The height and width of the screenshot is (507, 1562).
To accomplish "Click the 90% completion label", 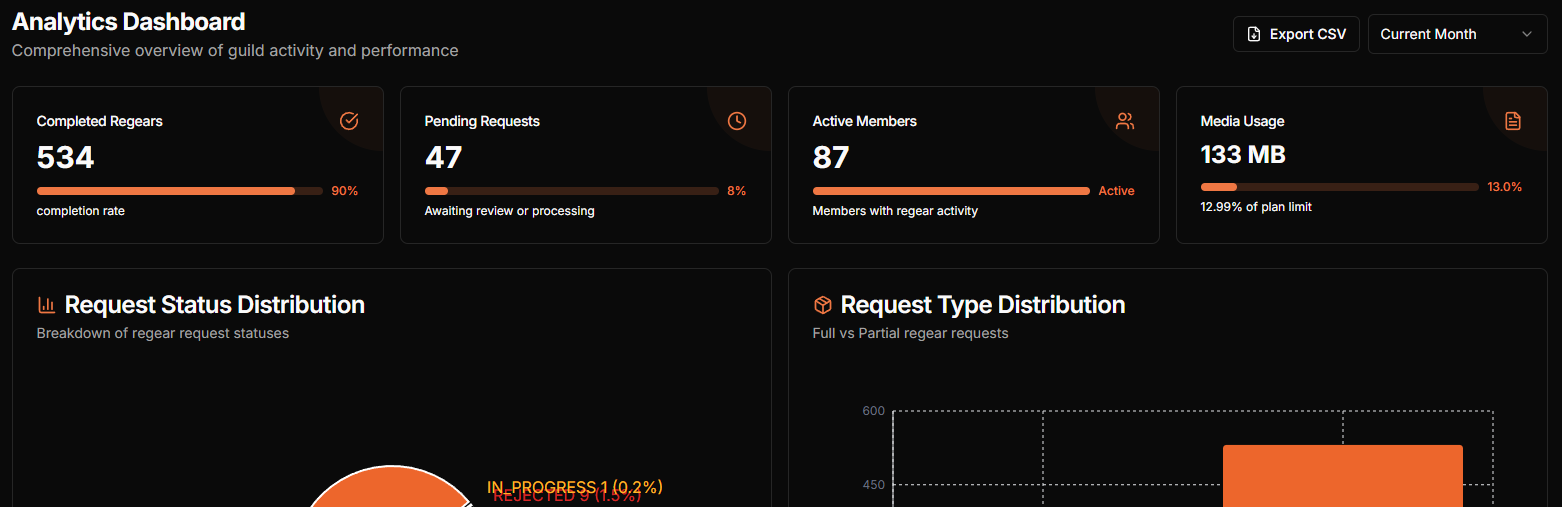I will click(x=345, y=191).
